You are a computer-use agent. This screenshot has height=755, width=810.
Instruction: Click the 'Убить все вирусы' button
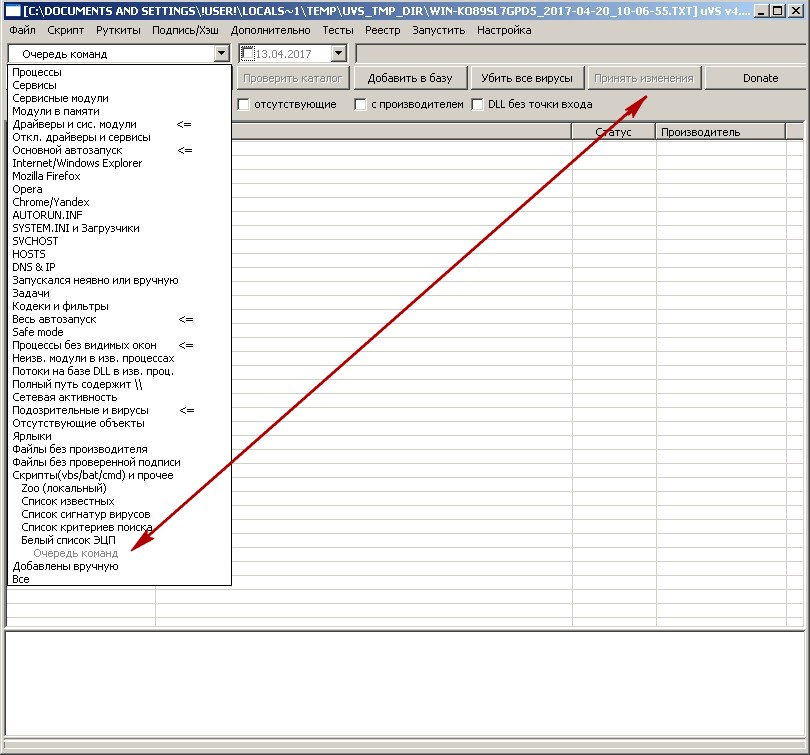pos(527,78)
